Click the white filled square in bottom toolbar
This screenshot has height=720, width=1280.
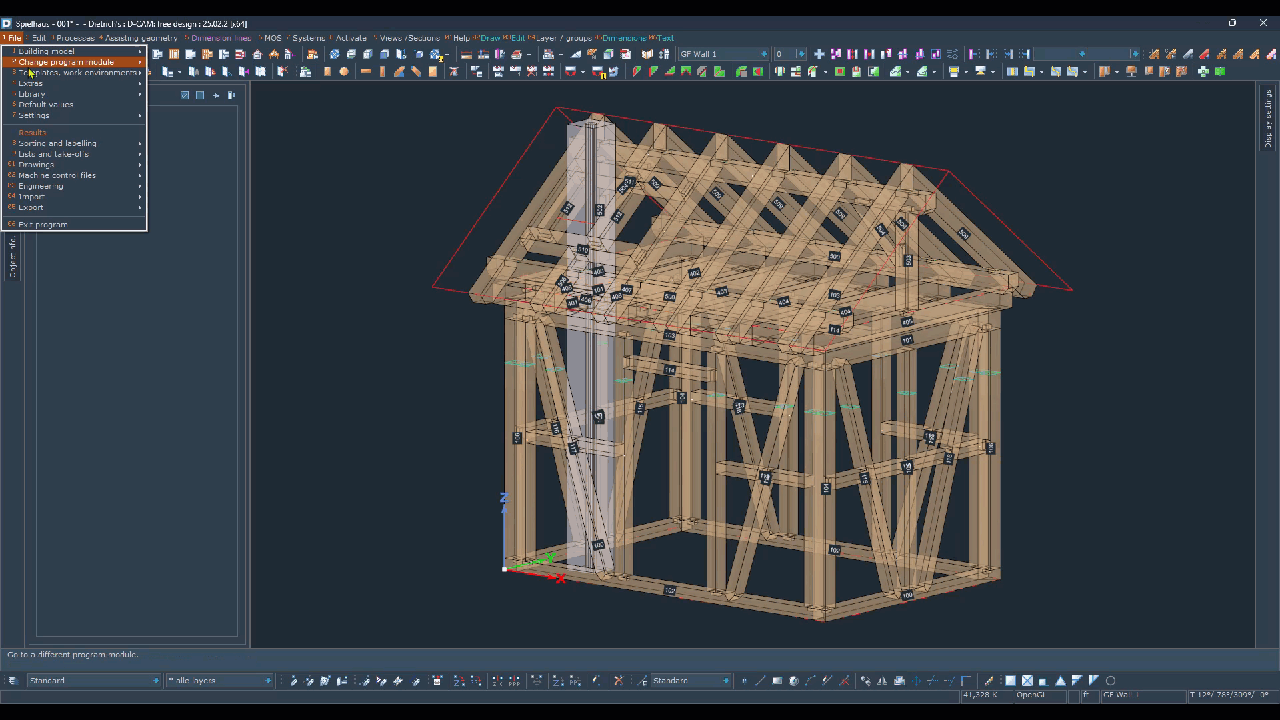pyautogui.click(x=1010, y=681)
